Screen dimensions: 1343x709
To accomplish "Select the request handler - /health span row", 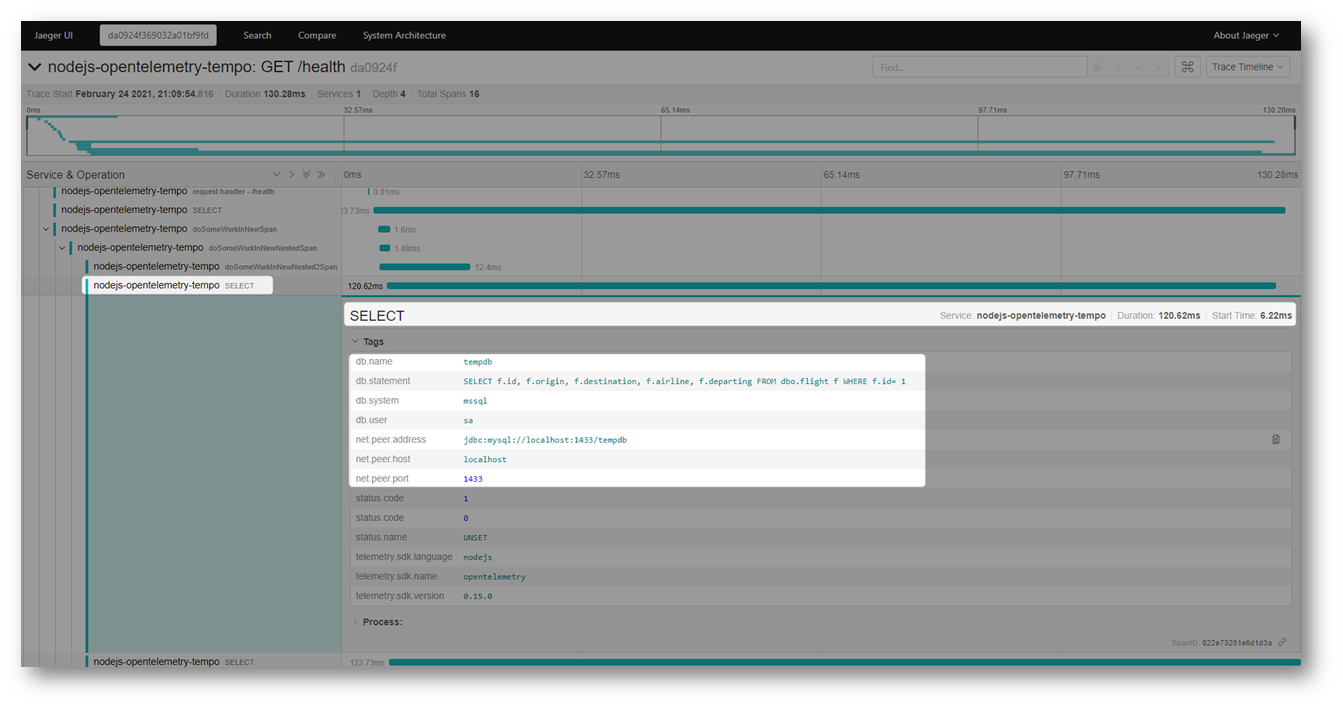I will pyautogui.click(x=167, y=191).
